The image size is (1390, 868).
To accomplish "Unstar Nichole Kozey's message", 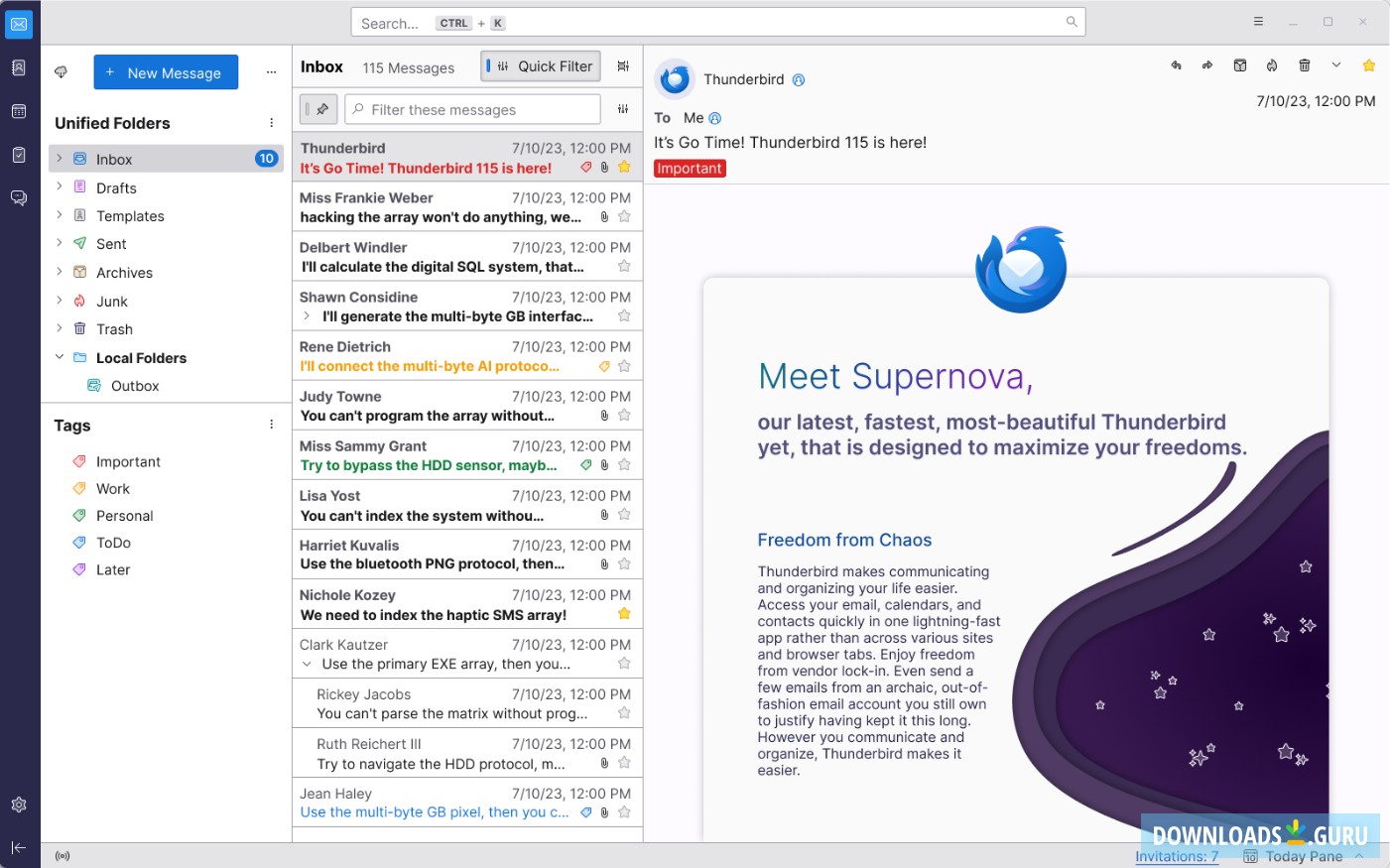I will (624, 613).
